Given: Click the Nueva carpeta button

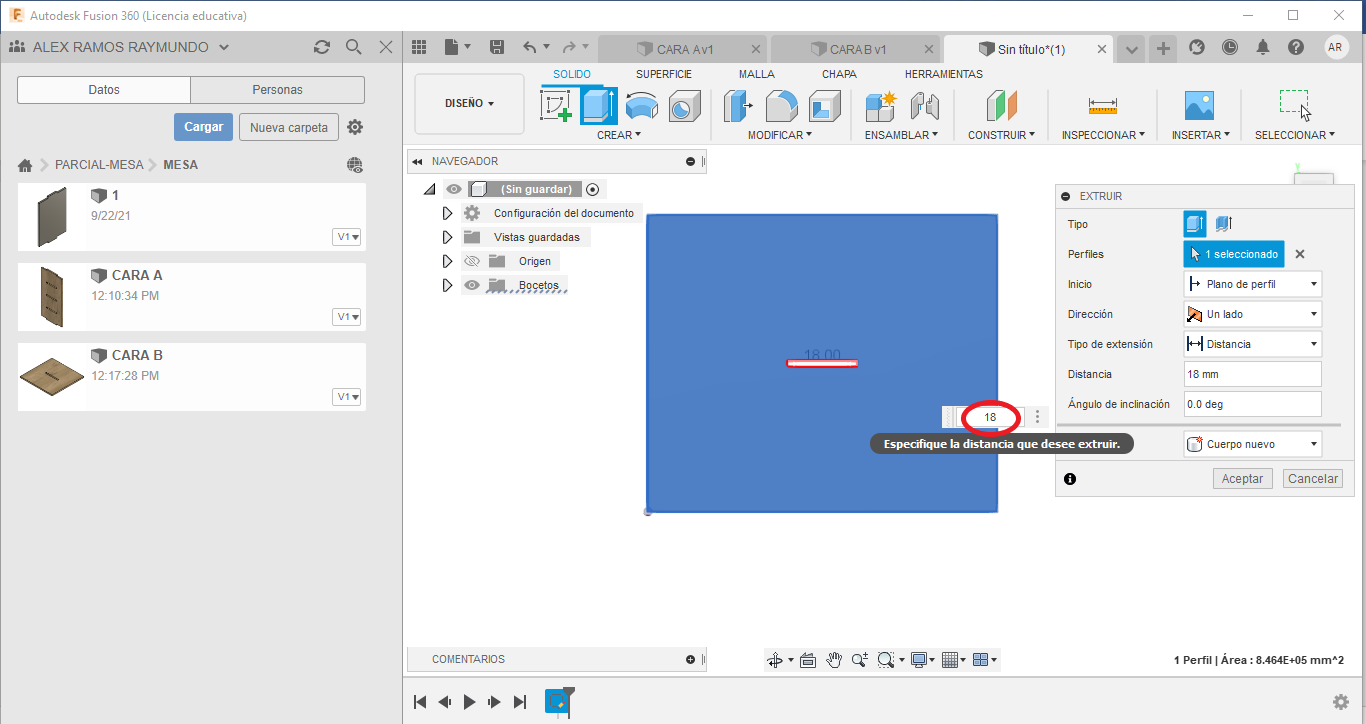Looking at the screenshot, I should click(289, 127).
